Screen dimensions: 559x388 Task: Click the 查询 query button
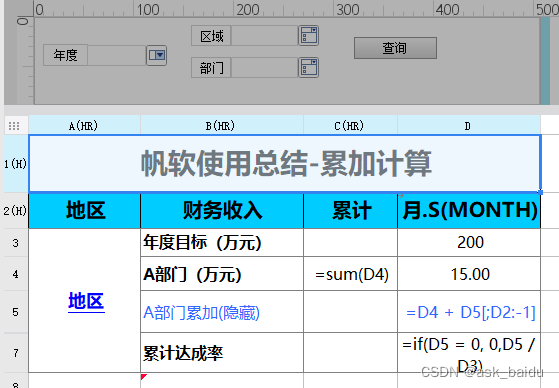click(x=395, y=48)
